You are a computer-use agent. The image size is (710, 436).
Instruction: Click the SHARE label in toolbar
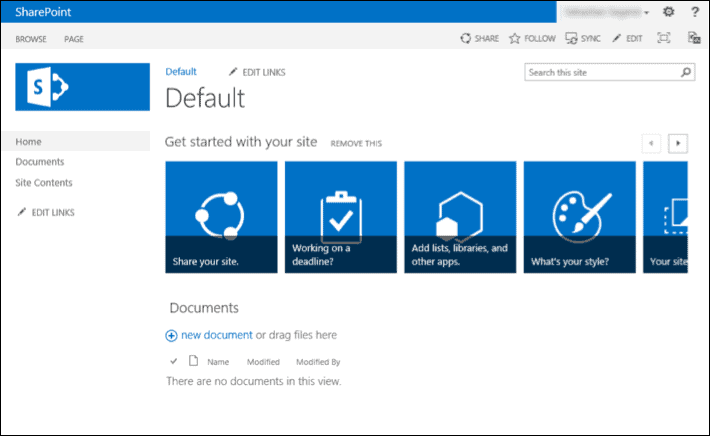click(487, 38)
